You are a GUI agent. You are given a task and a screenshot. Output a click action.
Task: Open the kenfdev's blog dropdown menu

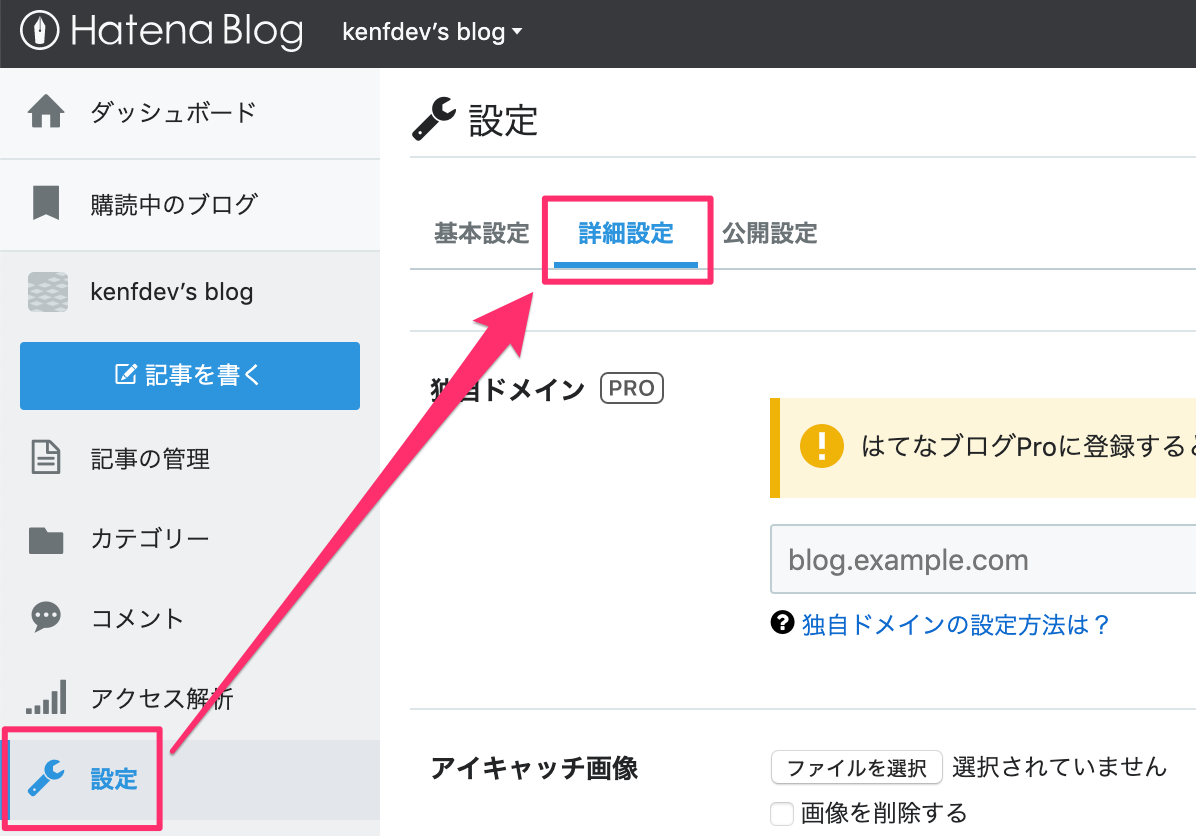click(432, 32)
